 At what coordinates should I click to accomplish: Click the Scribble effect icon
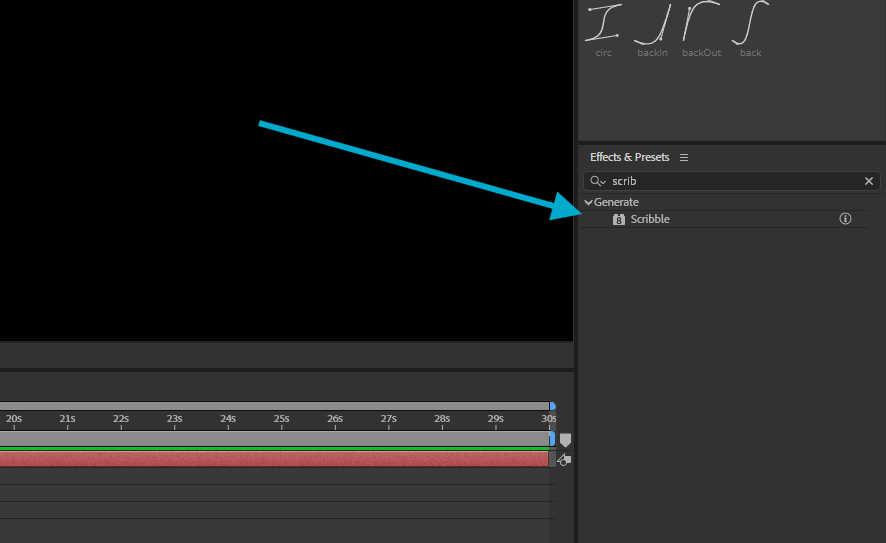point(619,219)
